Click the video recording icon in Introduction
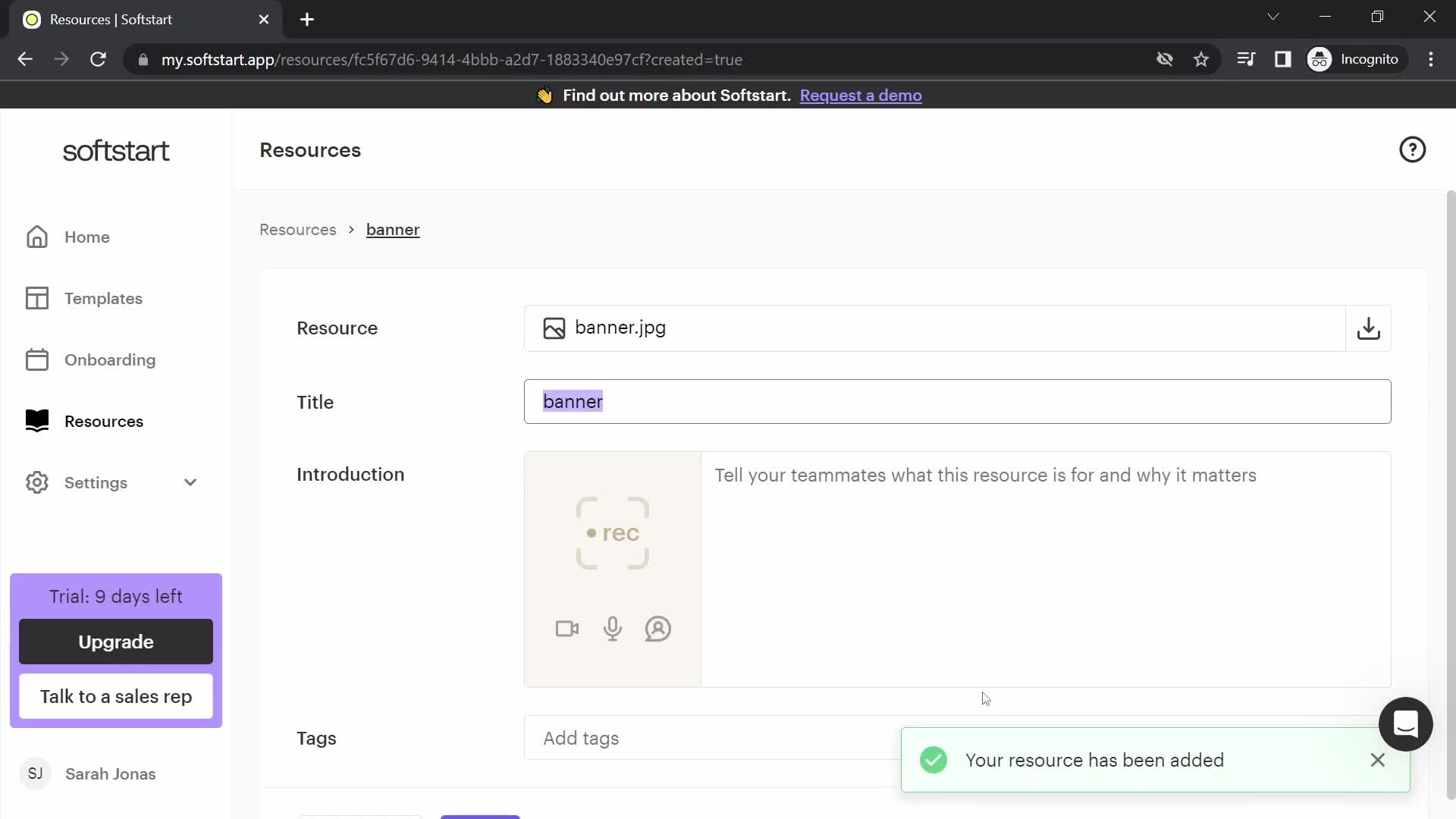Viewport: 1456px width, 819px height. tap(567, 628)
